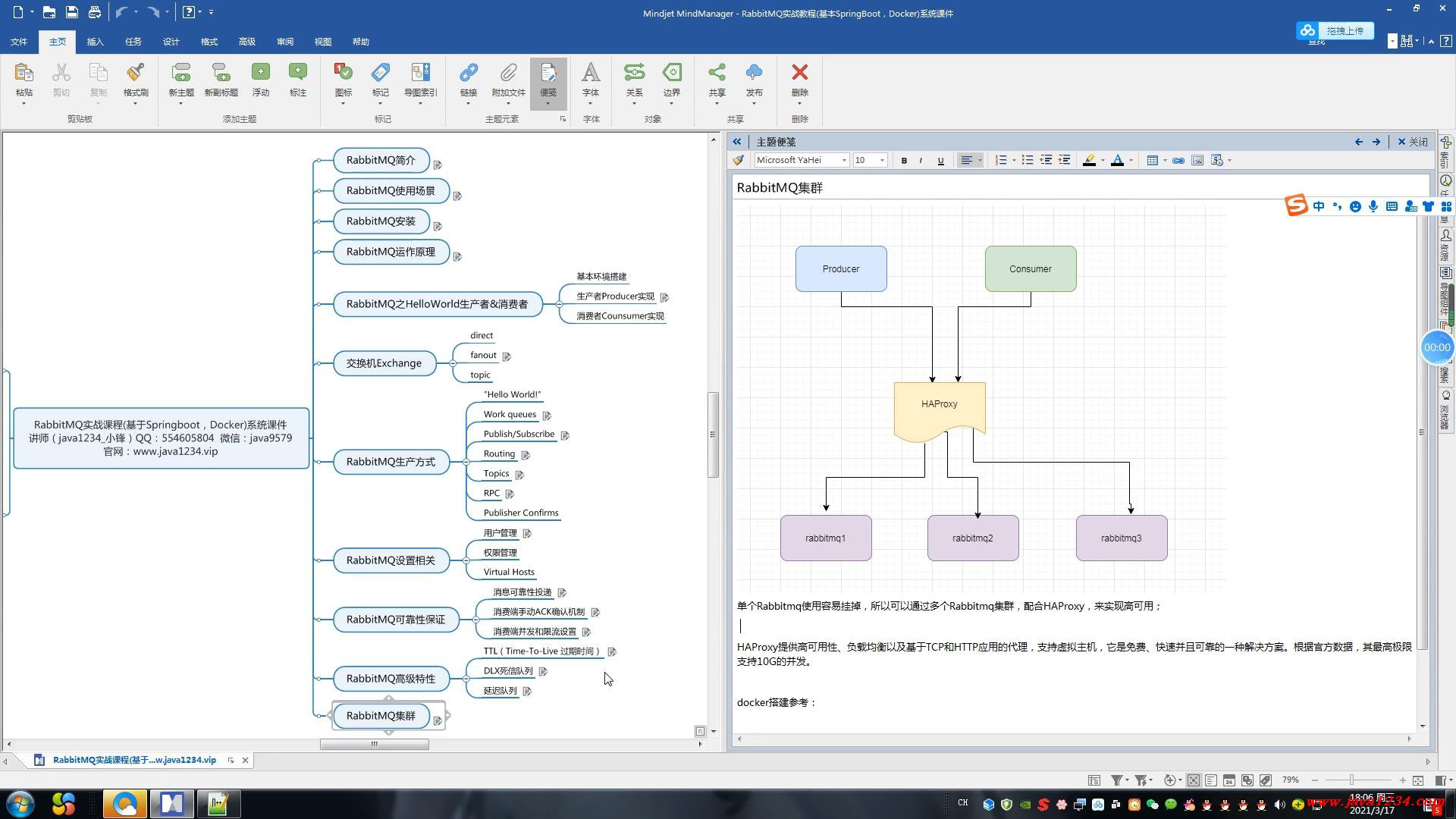Insert a floating topic (浮动)
The width and height of the screenshot is (1456, 819).
[x=261, y=73]
